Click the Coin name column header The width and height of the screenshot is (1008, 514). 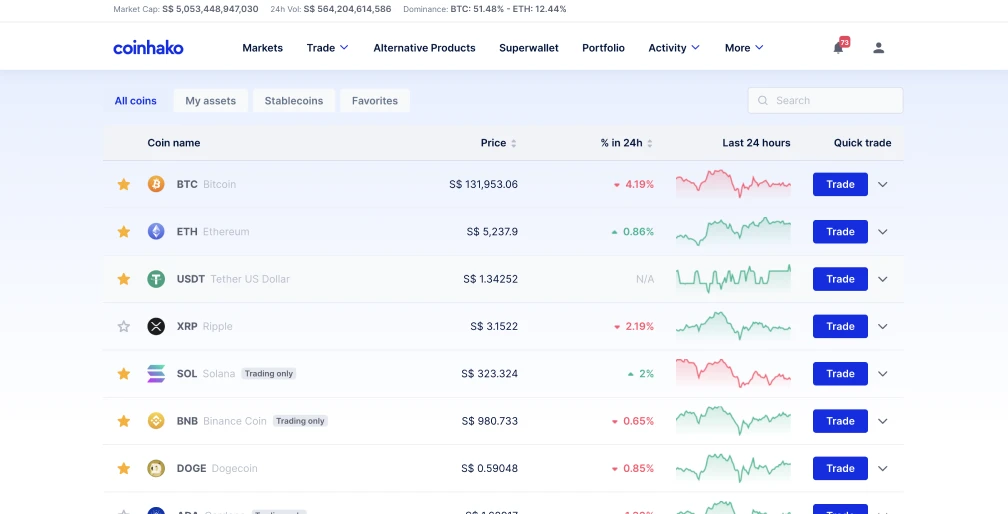coord(174,143)
